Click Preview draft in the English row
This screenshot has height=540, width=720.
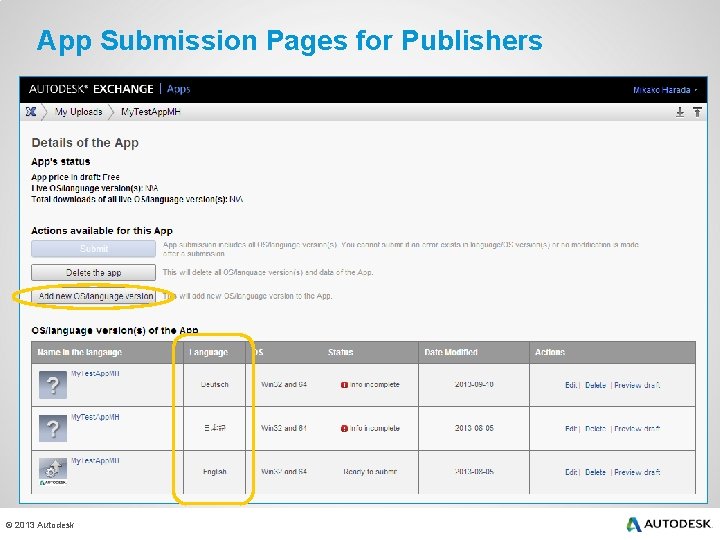(x=637, y=472)
